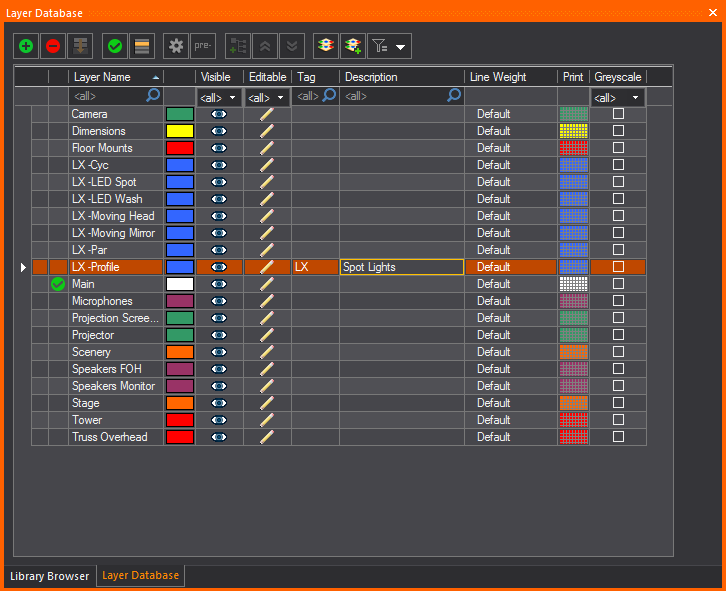726x591 pixels.
Task: Switch to the Library Browser tab
Action: click(49, 576)
